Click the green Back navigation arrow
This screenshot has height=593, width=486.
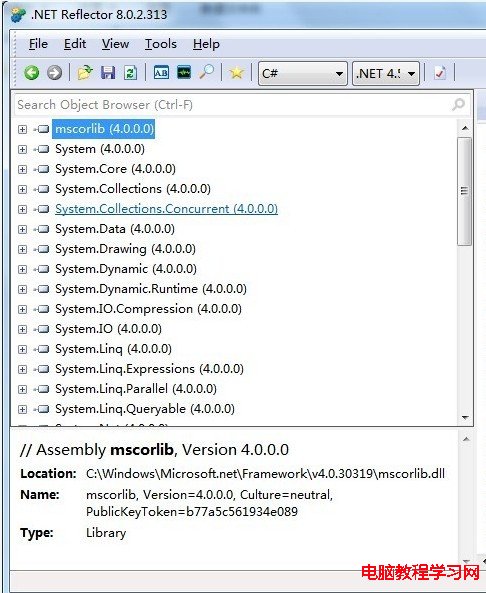(32, 73)
